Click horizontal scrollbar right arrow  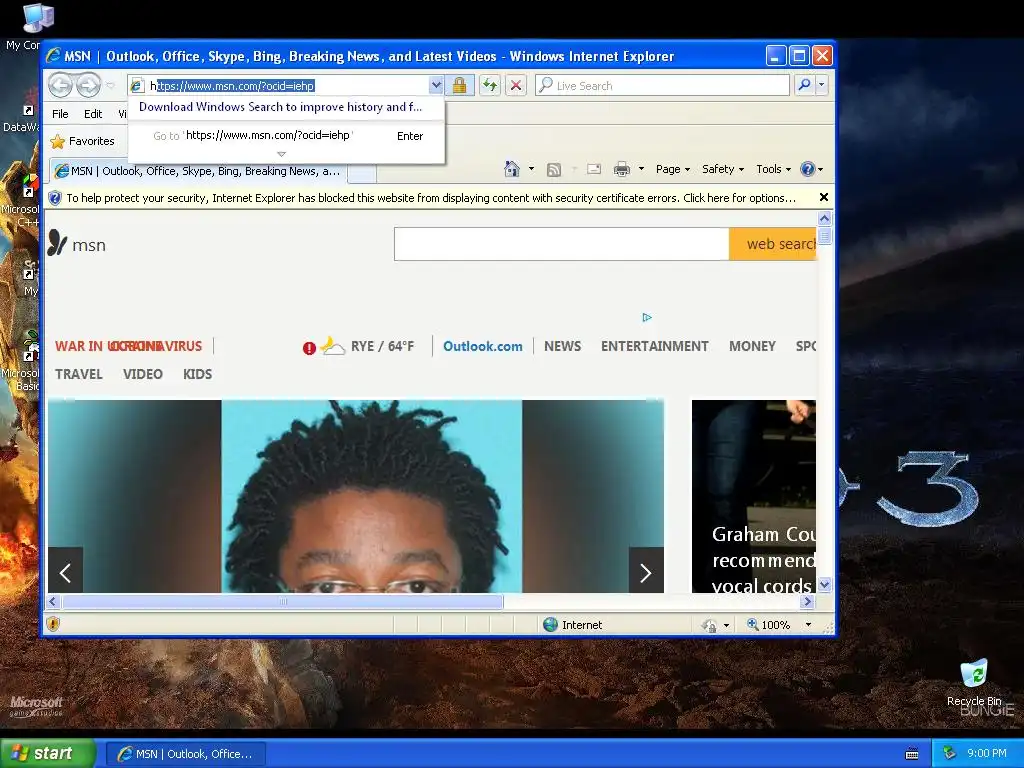(x=808, y=601)
